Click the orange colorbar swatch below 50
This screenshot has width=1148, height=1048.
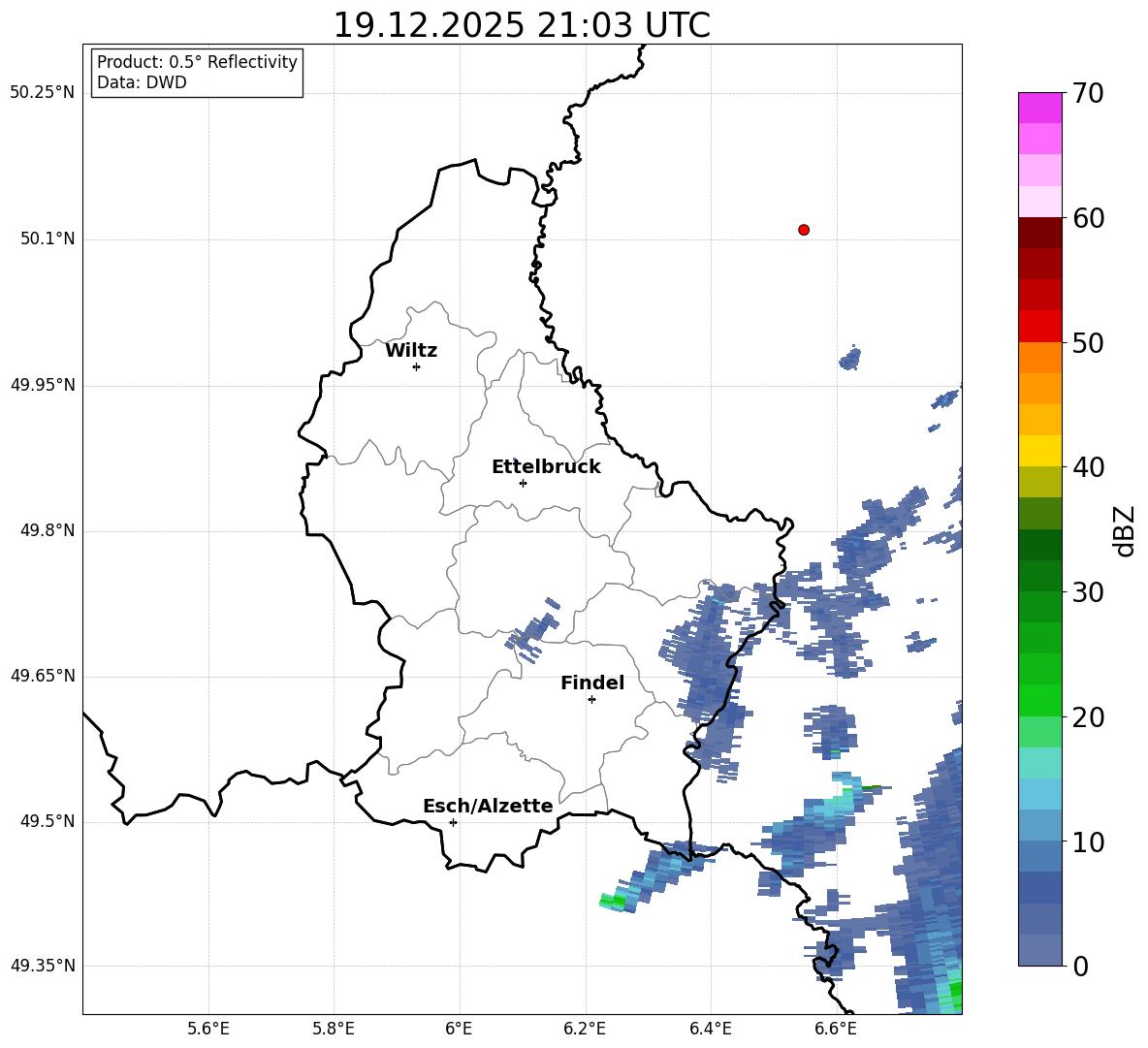pyautogui.click(x=1039, y=358)
